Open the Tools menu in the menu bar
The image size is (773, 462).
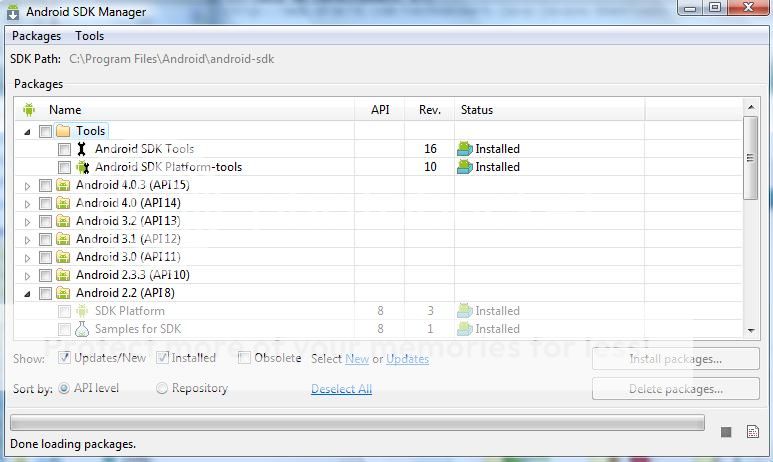[x=90, y=36]
